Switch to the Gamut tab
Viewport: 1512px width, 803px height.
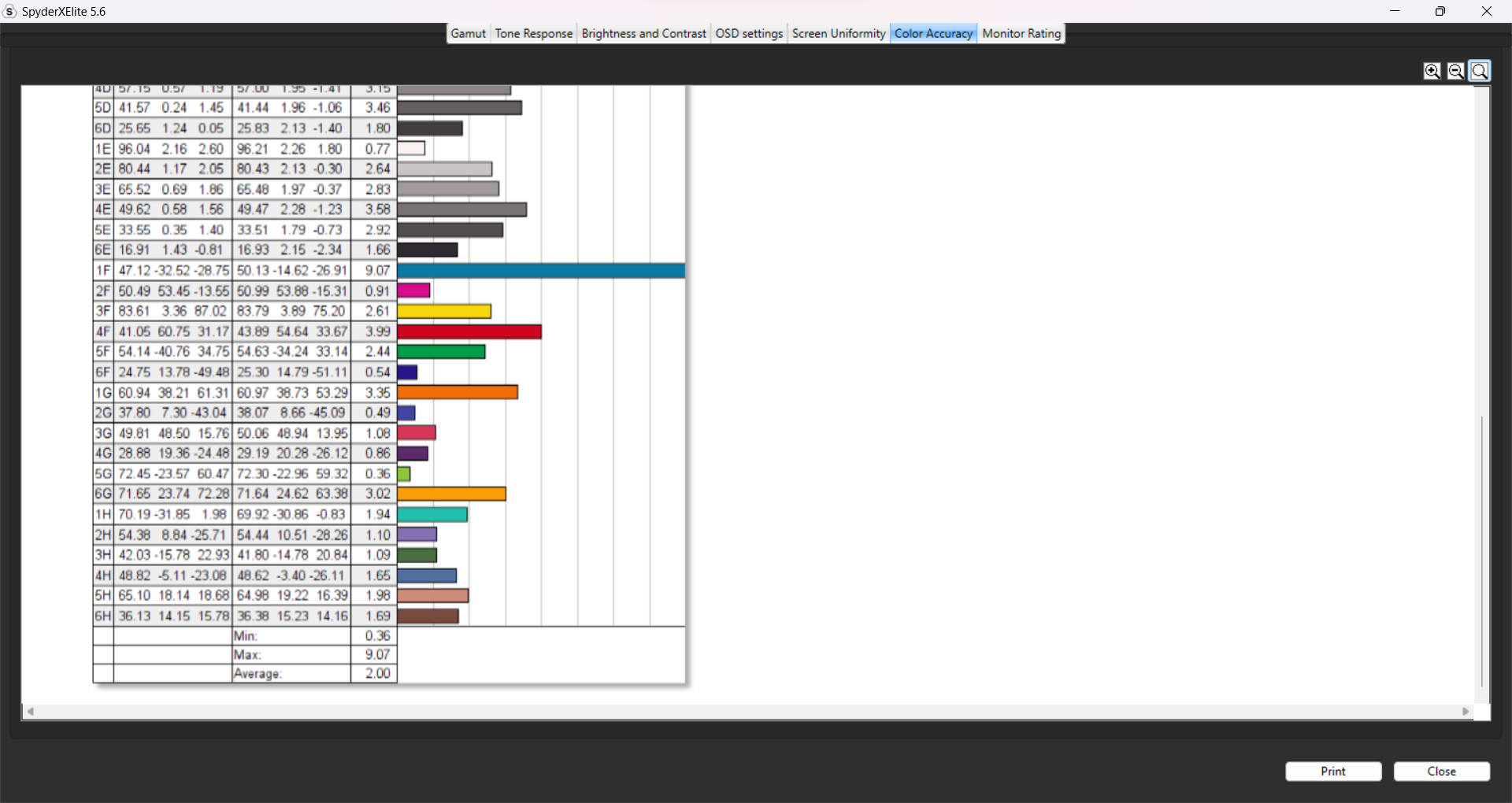[468, 33]
